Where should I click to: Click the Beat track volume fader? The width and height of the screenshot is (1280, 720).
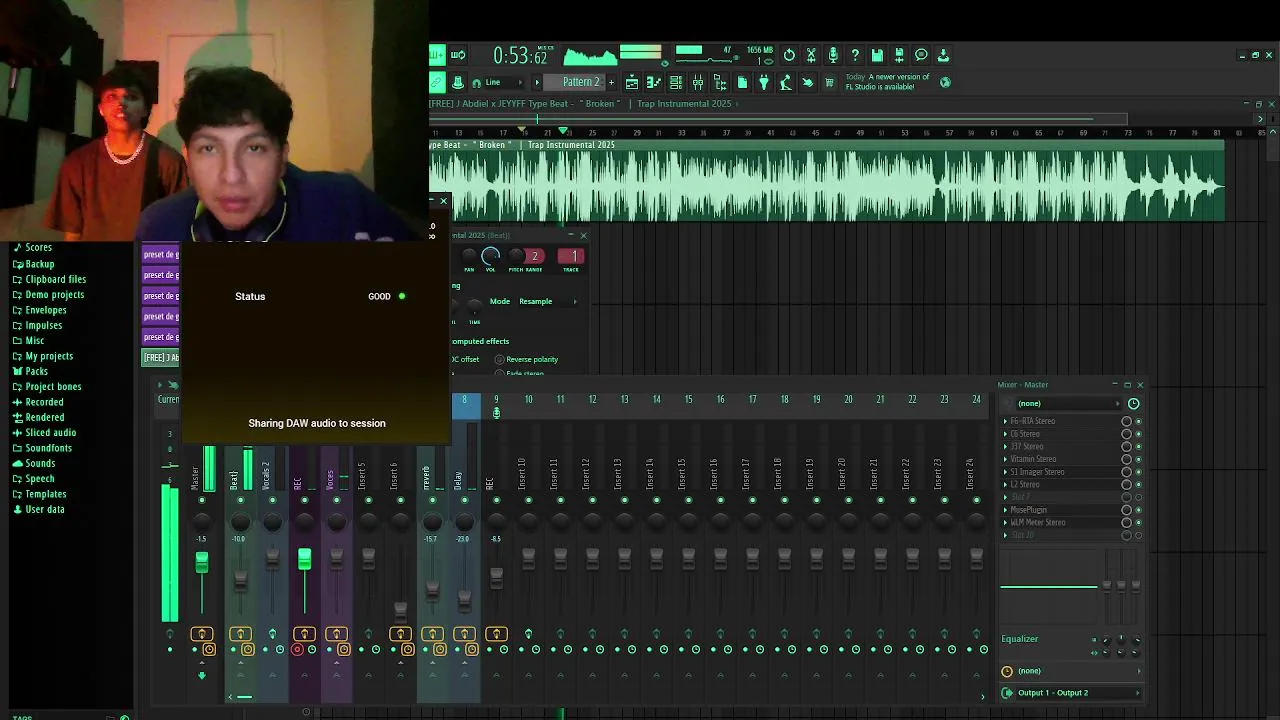240,579
